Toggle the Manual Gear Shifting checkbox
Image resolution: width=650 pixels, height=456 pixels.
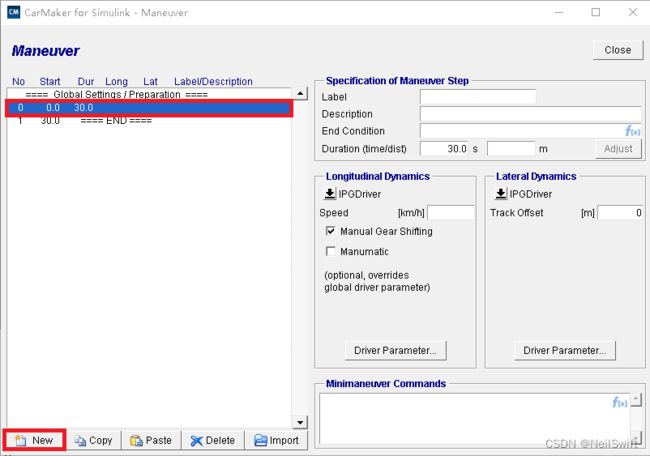[330, 231]
